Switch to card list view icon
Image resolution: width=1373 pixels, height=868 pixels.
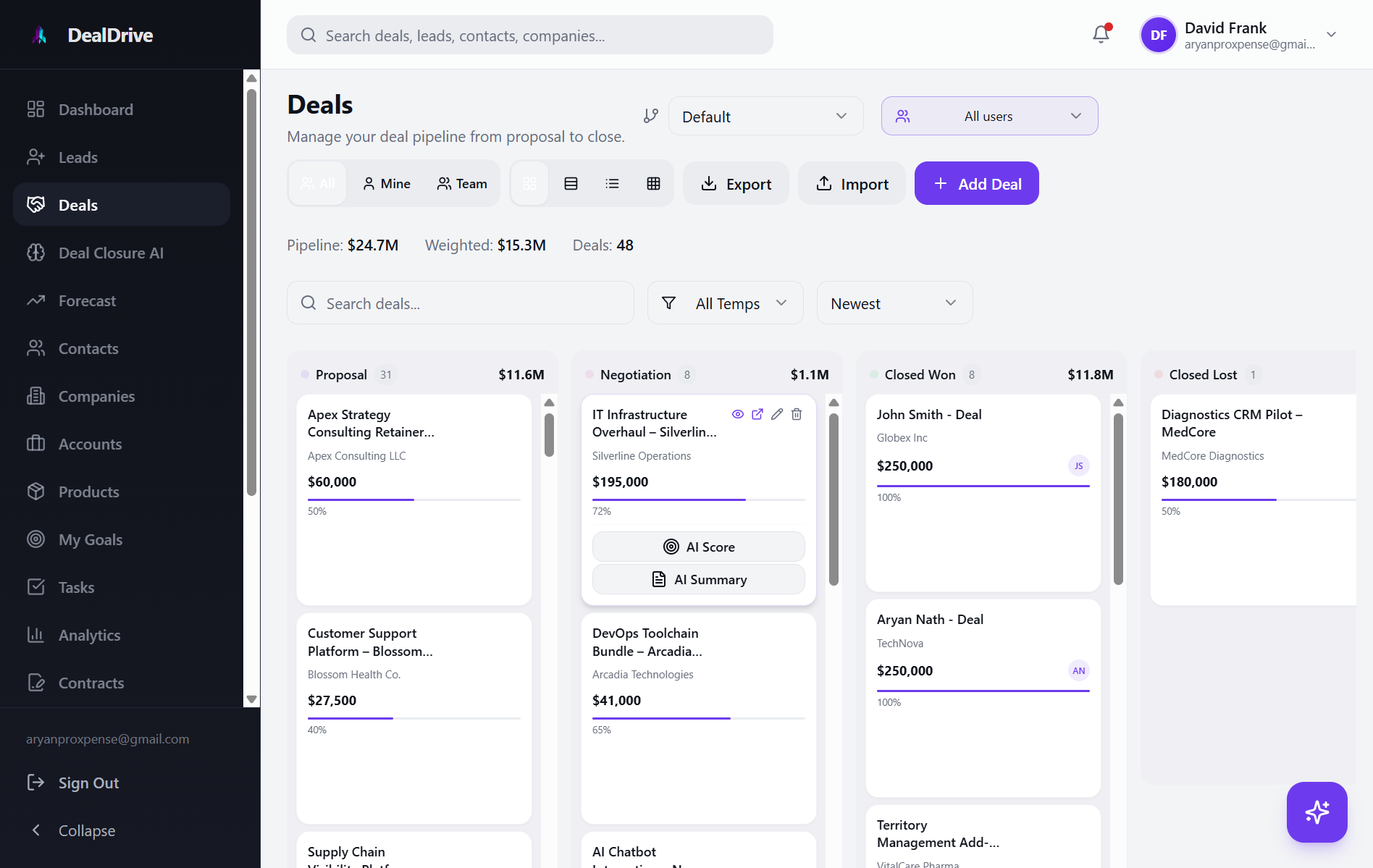point(571,183)
